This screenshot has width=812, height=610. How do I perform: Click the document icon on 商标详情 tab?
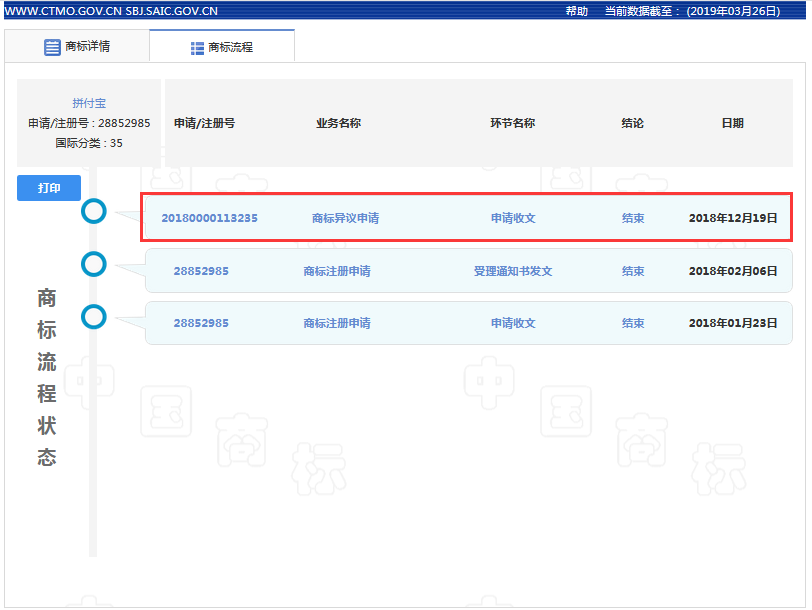coord(52,45)
